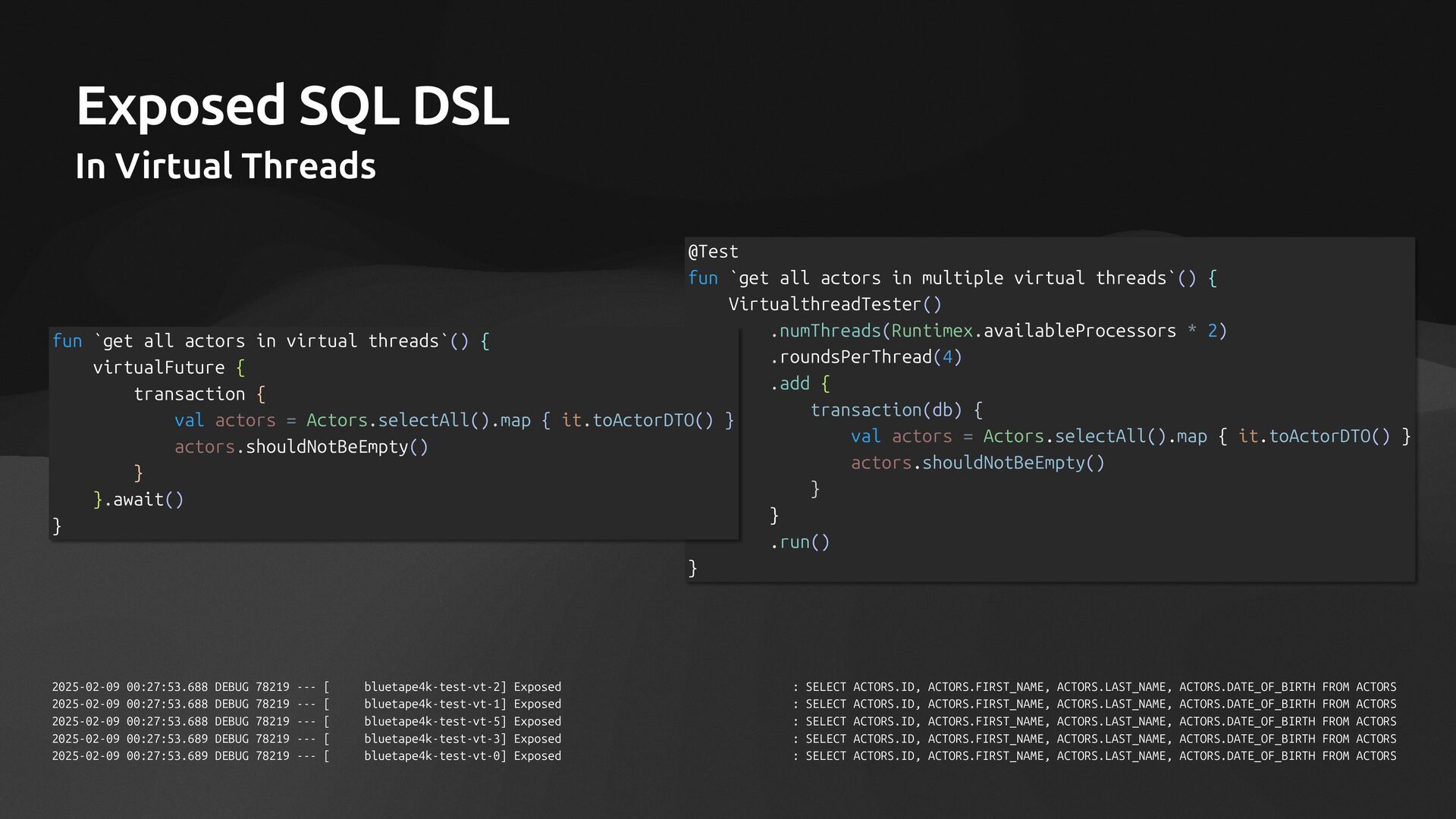This screenshot has width=1456, height=819.
Task: Click log line for thread bluetape4k-test-vt-2
Action: pyautogui.click(x=435, y=687)
